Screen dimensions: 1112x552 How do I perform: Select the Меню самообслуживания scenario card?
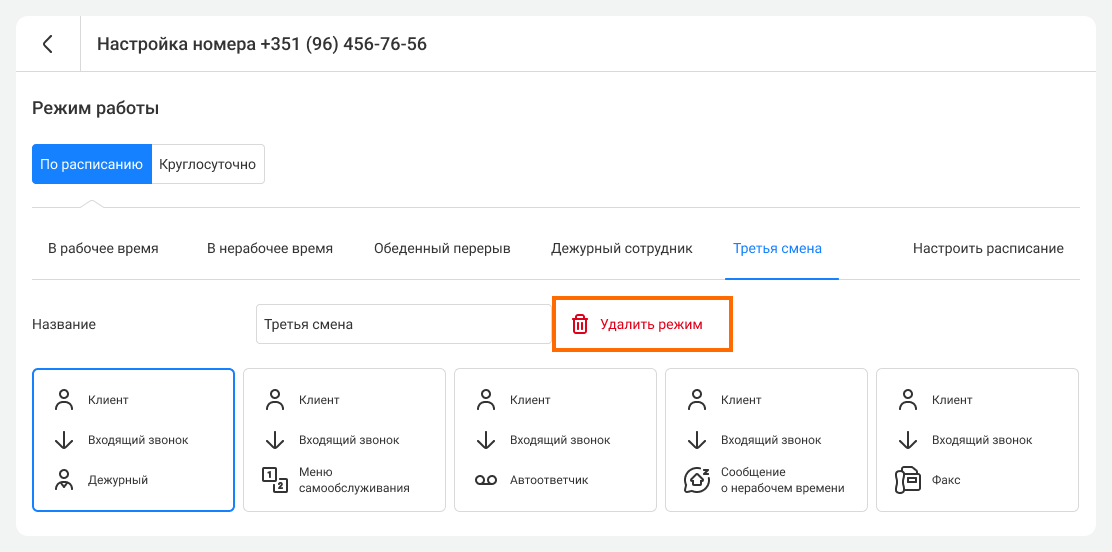point(345,440)
